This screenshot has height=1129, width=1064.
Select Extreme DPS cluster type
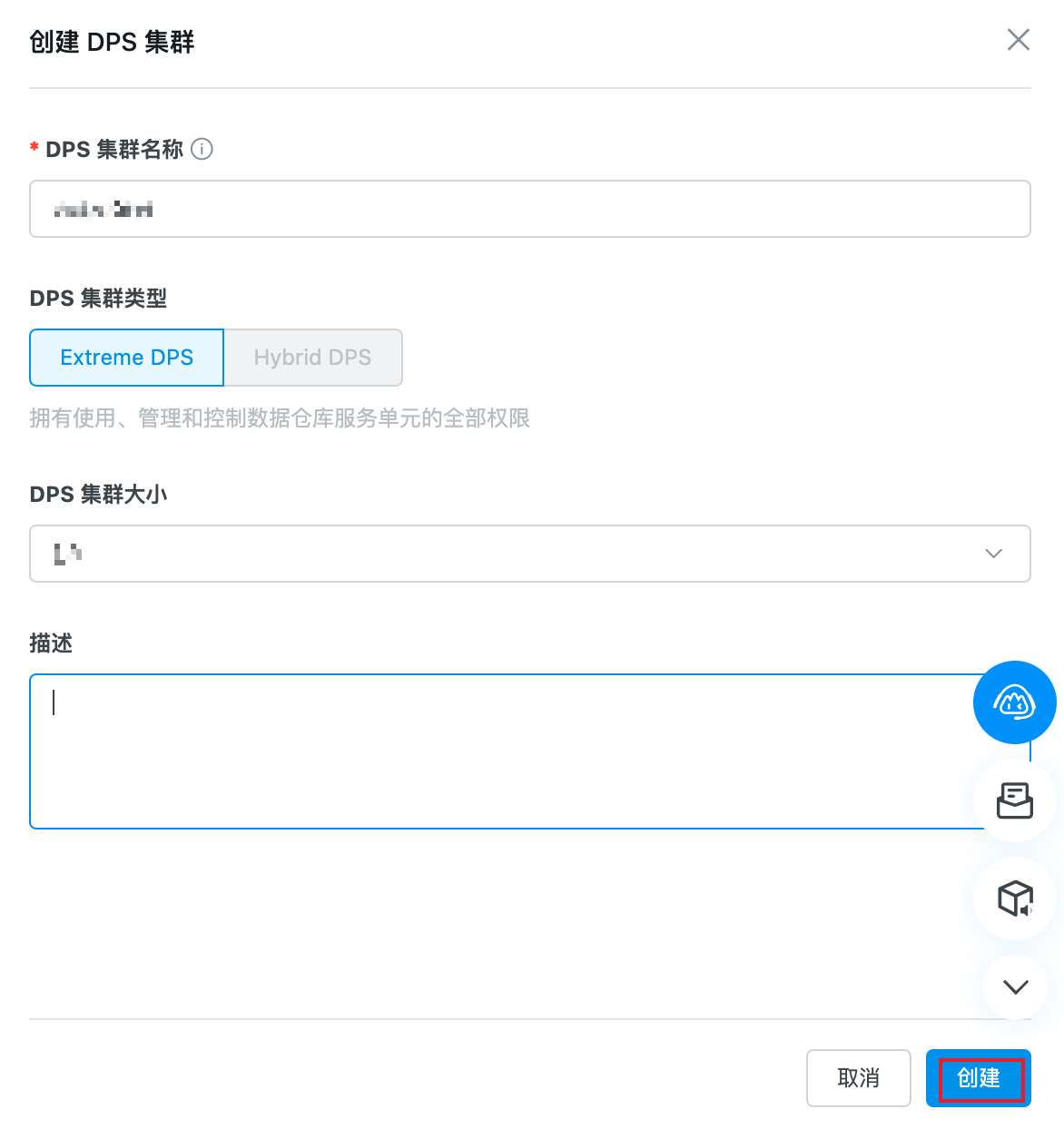pos(127,358)
